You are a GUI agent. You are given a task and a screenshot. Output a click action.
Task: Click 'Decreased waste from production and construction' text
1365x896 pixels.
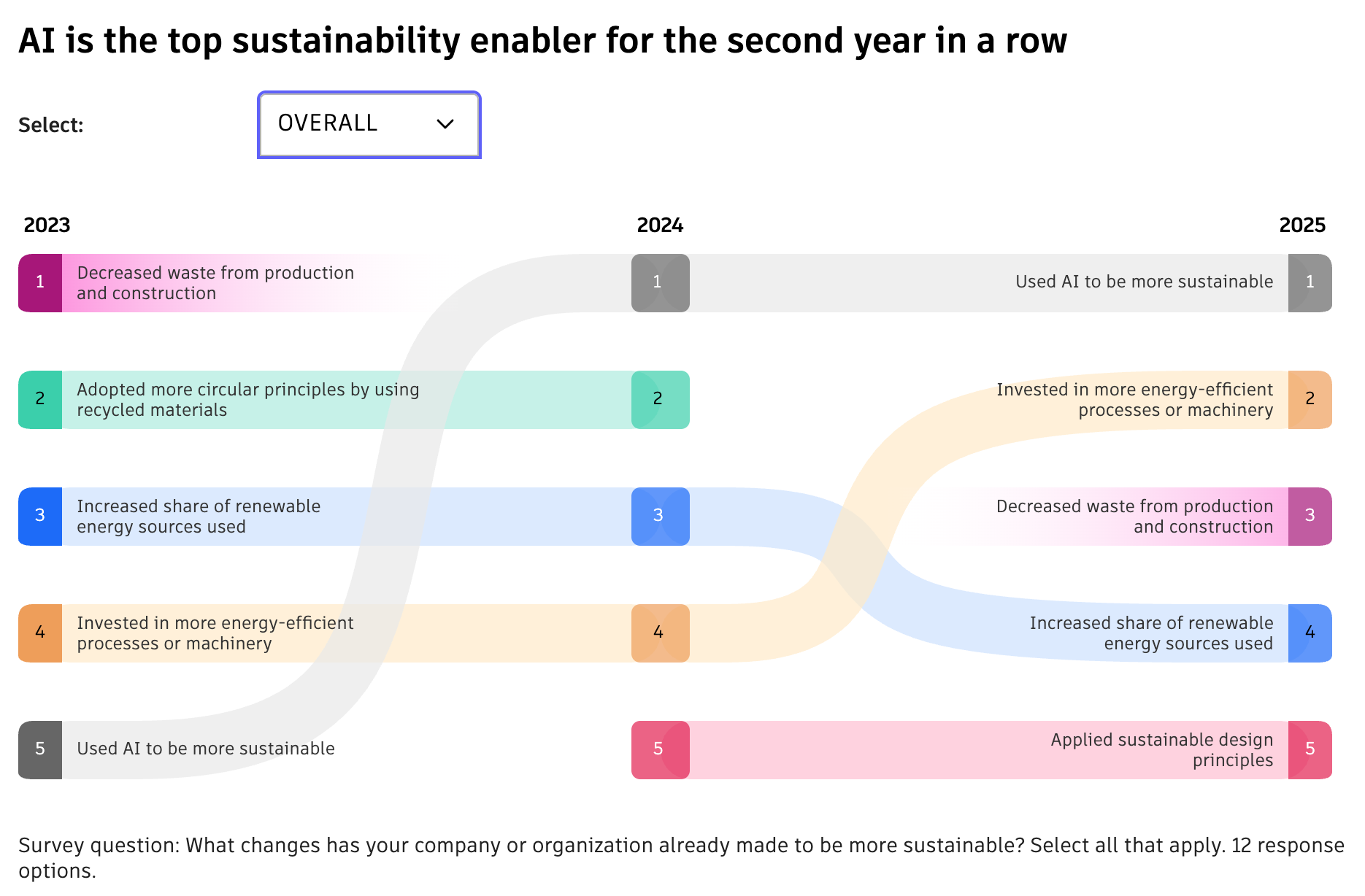pos(215,283)
